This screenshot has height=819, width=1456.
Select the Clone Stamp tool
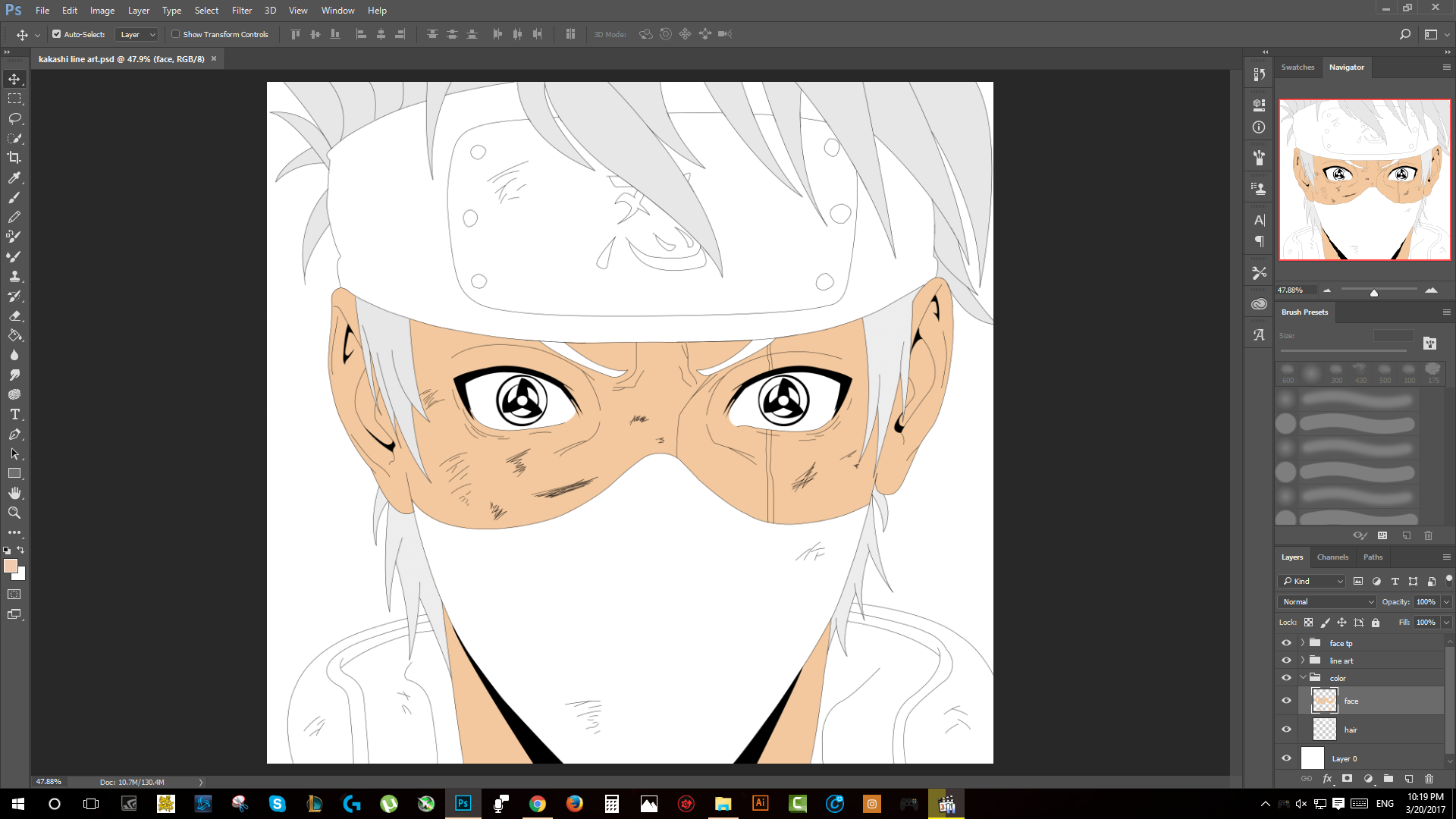14,276
